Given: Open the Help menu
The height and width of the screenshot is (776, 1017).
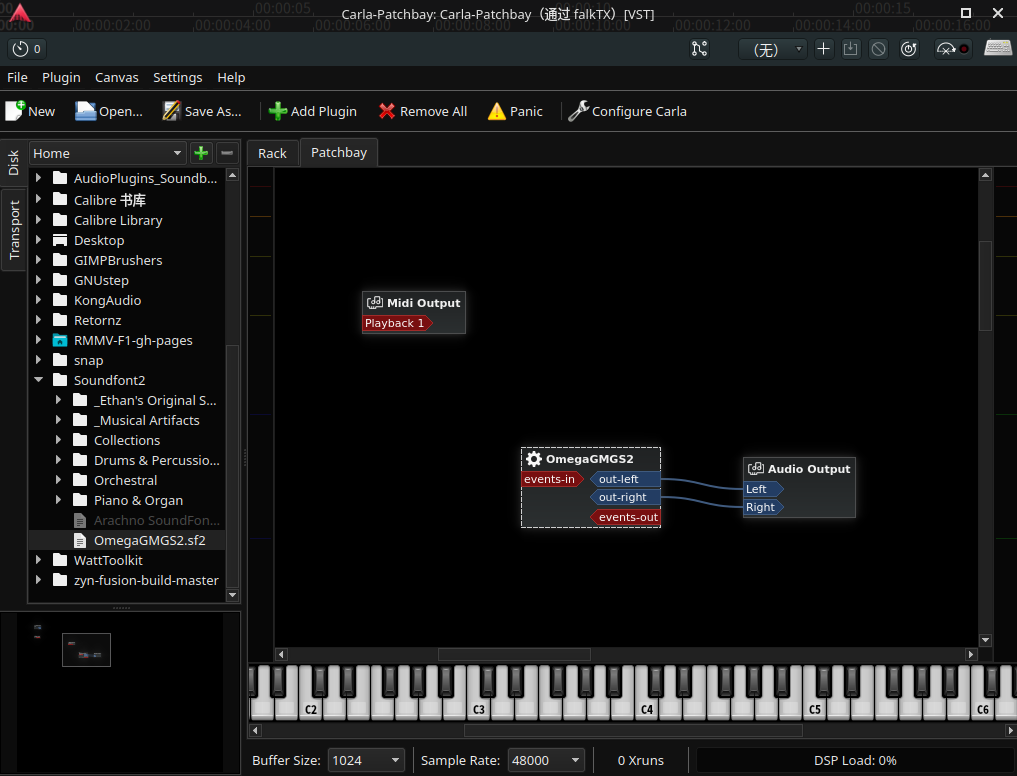Looking at the screenshot, I should (x=231, y=77).
